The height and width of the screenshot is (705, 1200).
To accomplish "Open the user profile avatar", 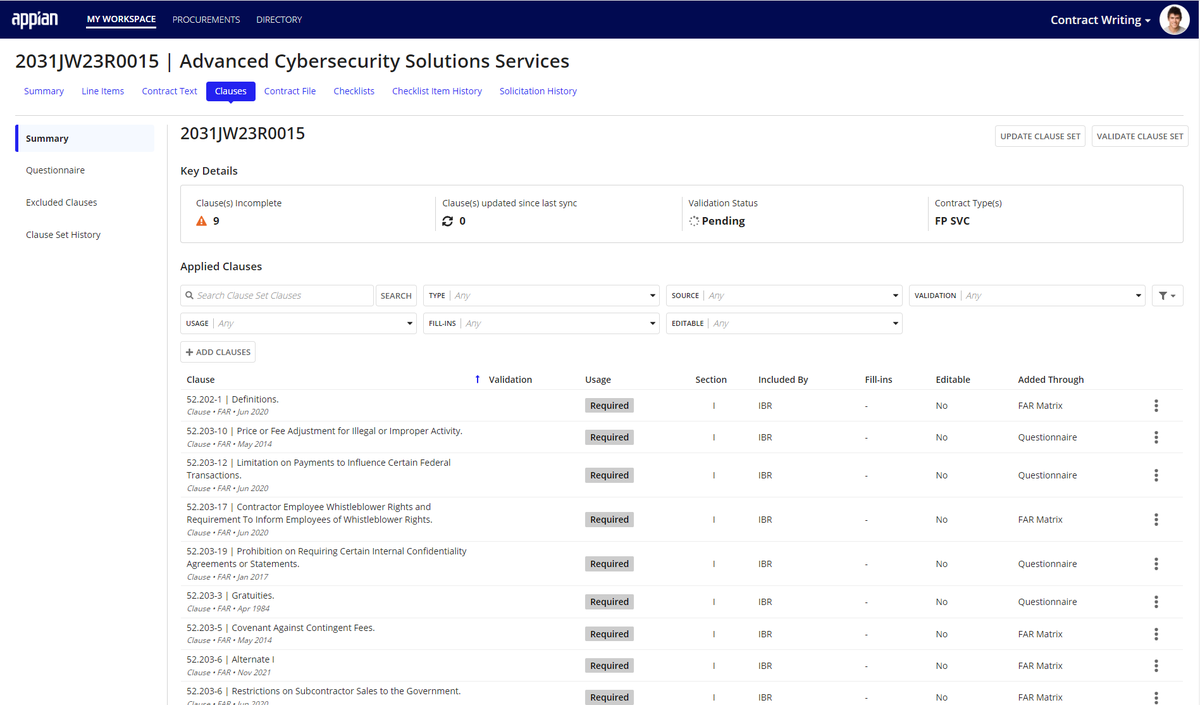I will pos(1174,19).
